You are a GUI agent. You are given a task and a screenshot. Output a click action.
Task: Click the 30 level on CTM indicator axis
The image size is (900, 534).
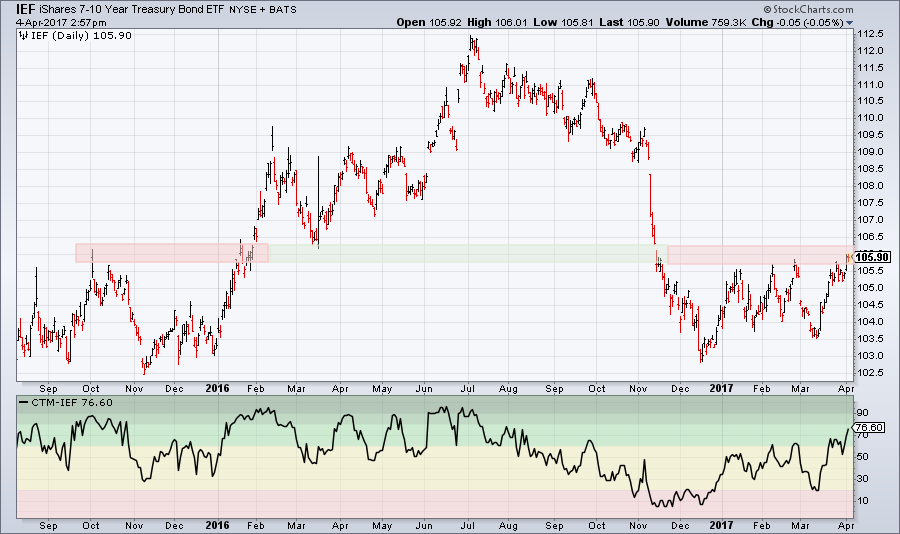tap(863, 479)
